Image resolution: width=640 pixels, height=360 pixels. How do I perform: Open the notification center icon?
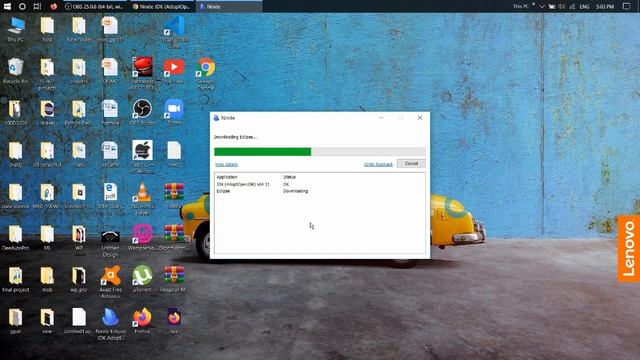(x=627, y=7)
